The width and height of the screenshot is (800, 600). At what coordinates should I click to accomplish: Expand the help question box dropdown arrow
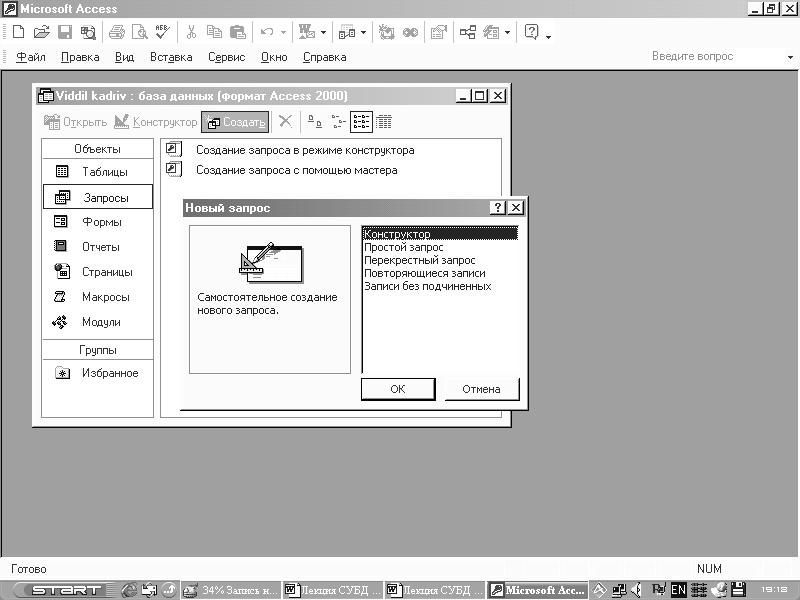(790, 57)
